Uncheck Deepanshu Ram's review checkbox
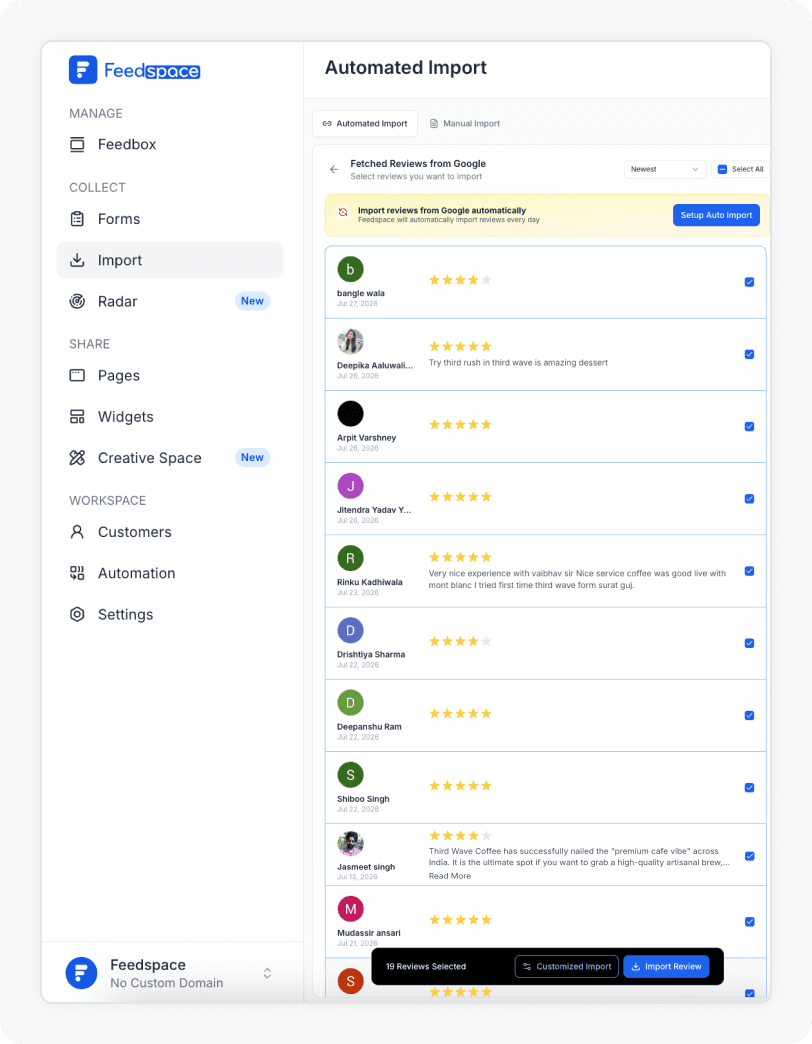 click(x=749, y=716)
